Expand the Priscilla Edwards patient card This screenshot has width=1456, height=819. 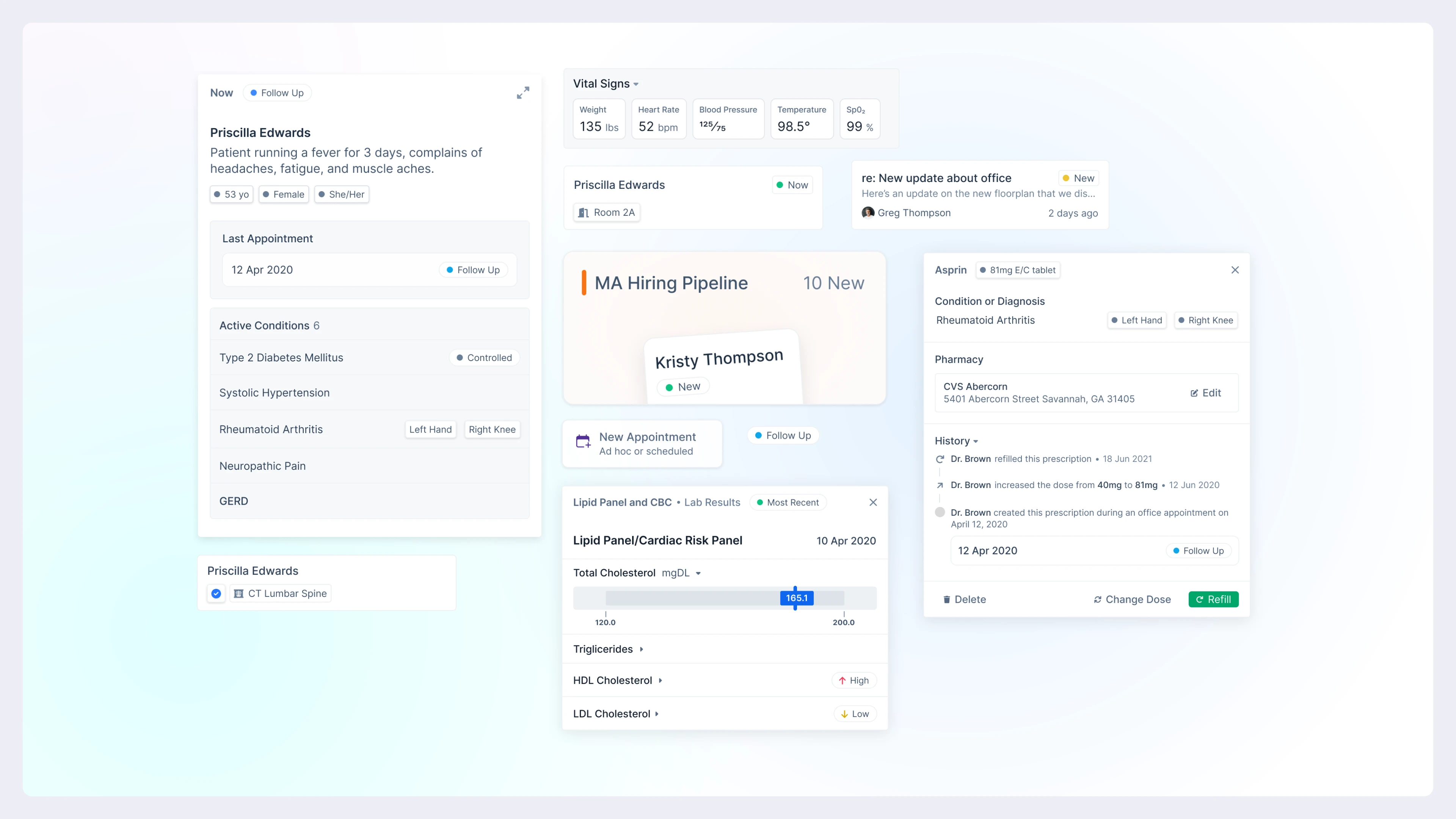pyautogui.click(x=523, y=93)
